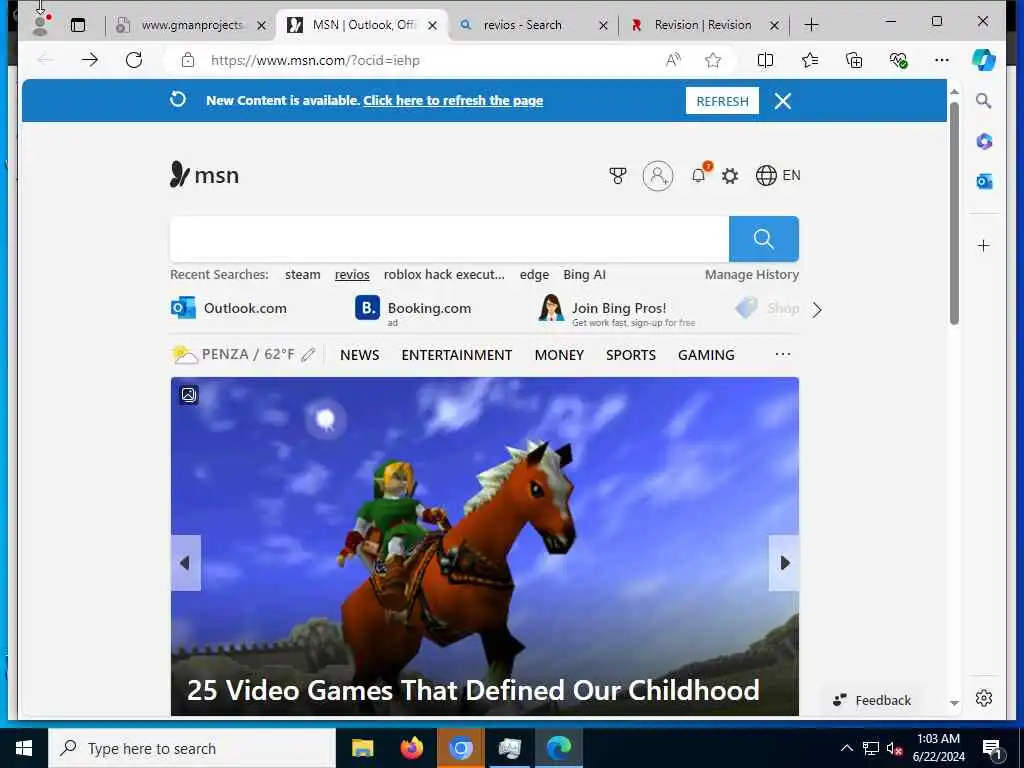Open File Explorer from taskbar
1024x768 pixels.
pos(362,748)
